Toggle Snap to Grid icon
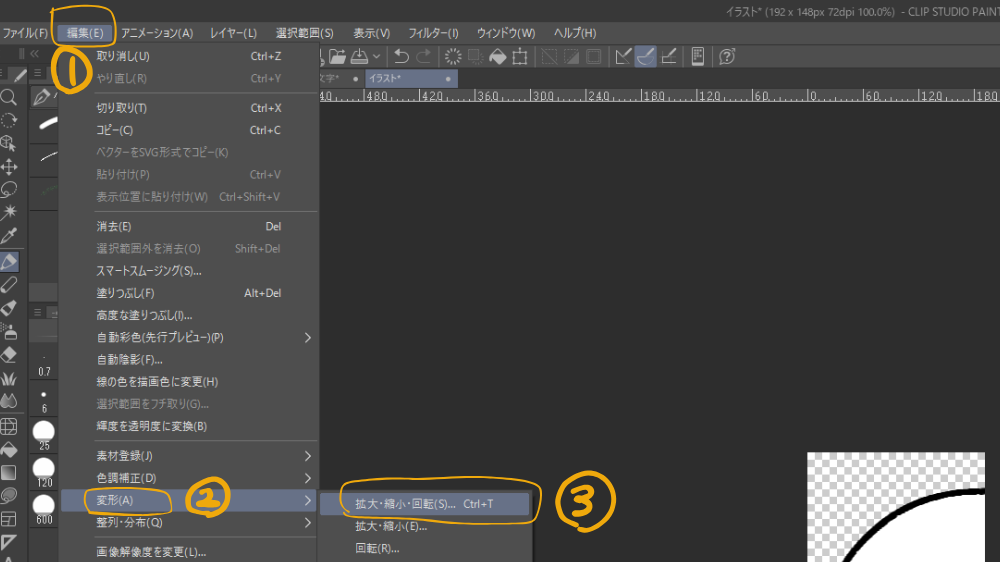Viewport: 1000px width, 562px height. tap(668, 57)
